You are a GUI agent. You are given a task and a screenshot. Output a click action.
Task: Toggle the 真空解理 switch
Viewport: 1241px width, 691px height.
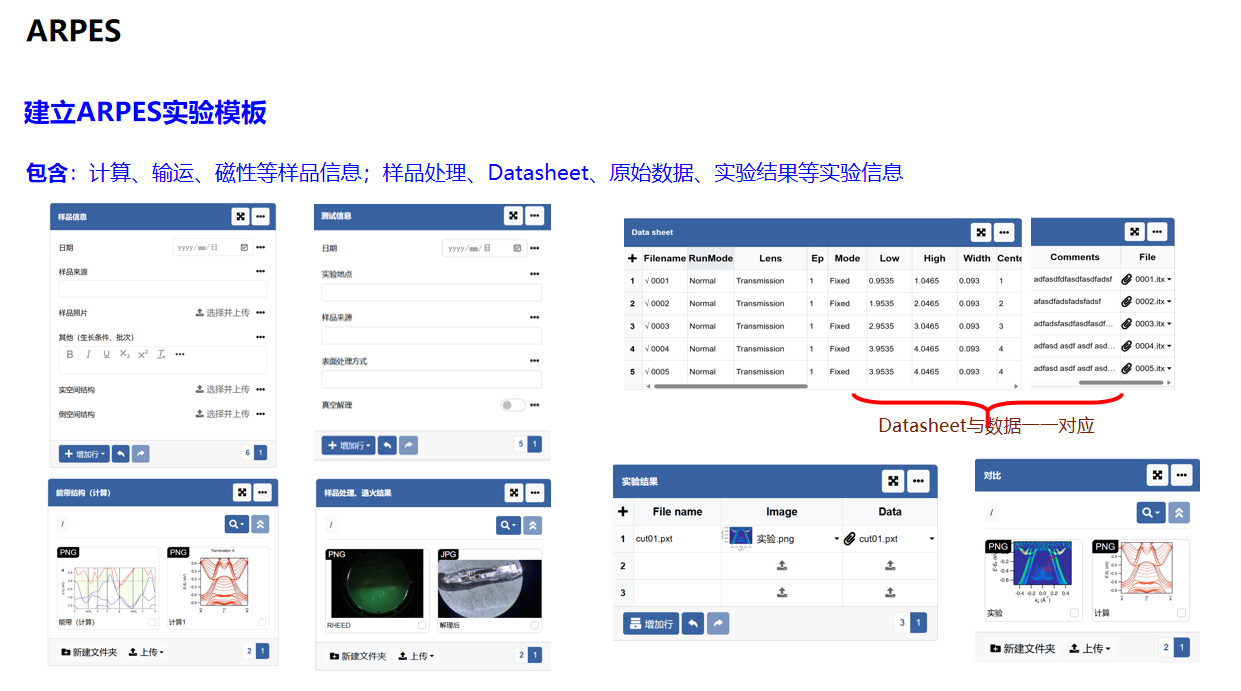point(512,405)
